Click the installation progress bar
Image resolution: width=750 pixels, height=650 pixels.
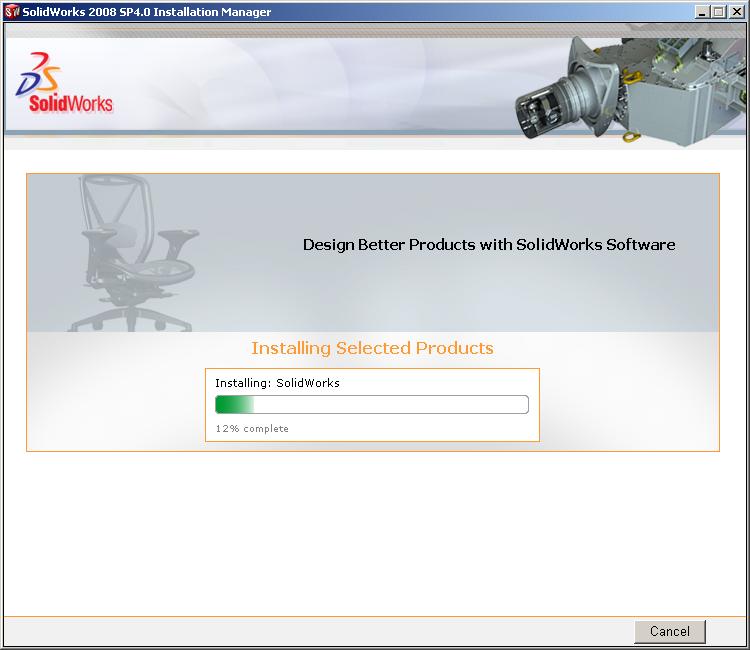tap(372, 405)
